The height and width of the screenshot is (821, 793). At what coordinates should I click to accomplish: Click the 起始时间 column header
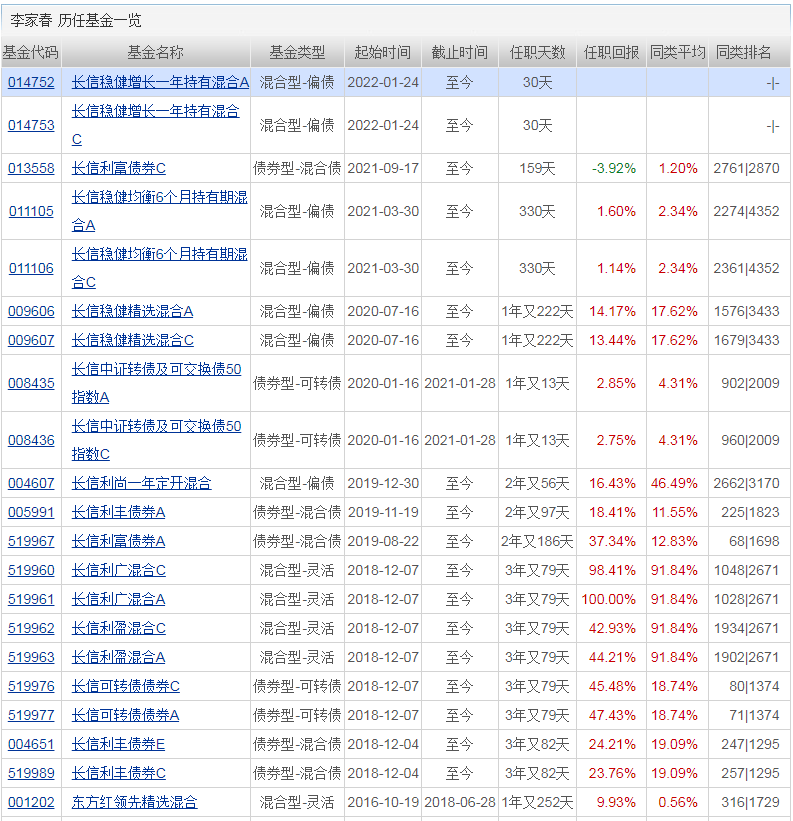tap(382, 52)
